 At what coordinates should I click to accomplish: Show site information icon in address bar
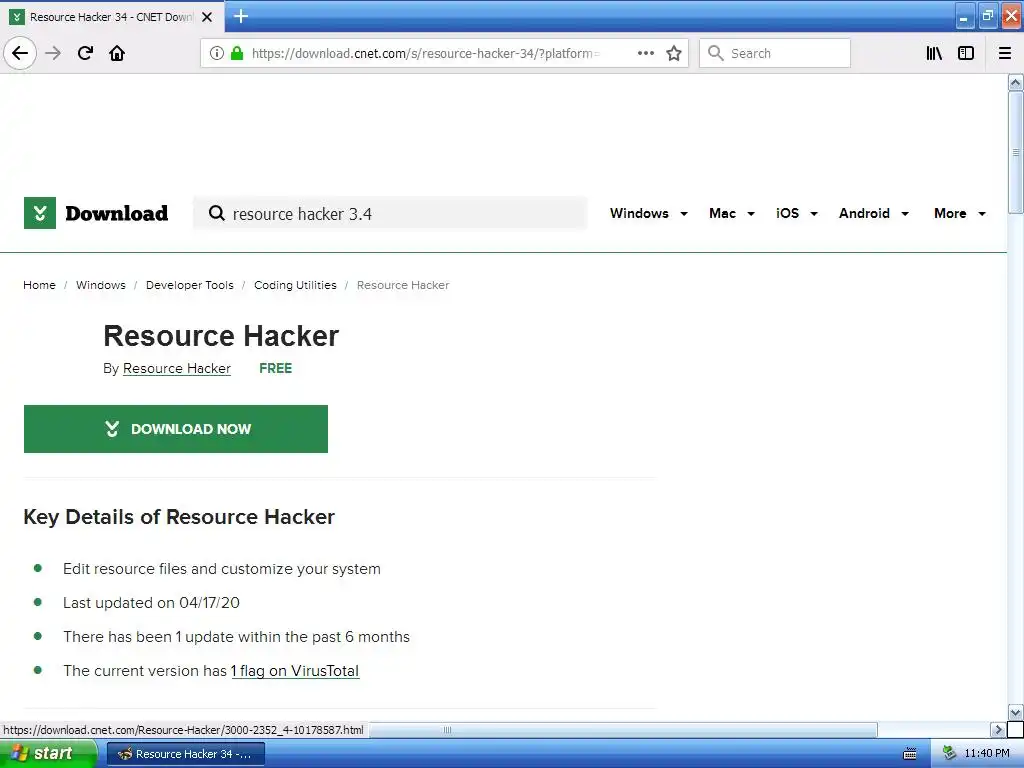[x=217, y=53]
